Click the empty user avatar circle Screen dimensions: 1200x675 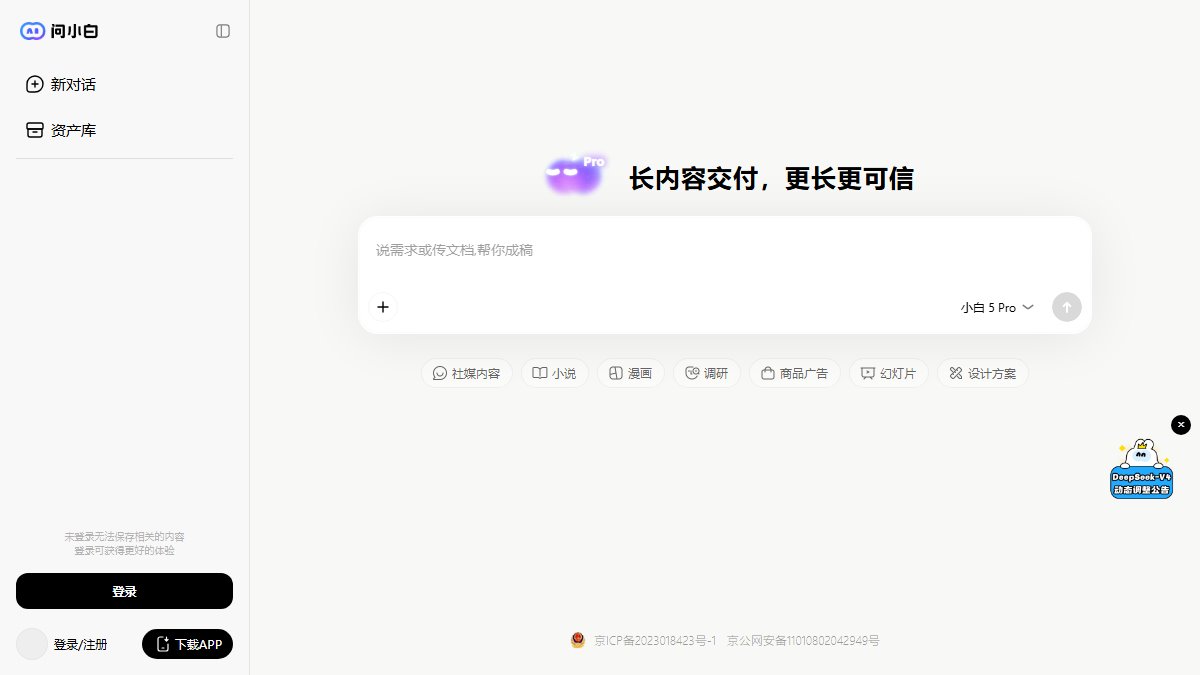click(32, 644)
